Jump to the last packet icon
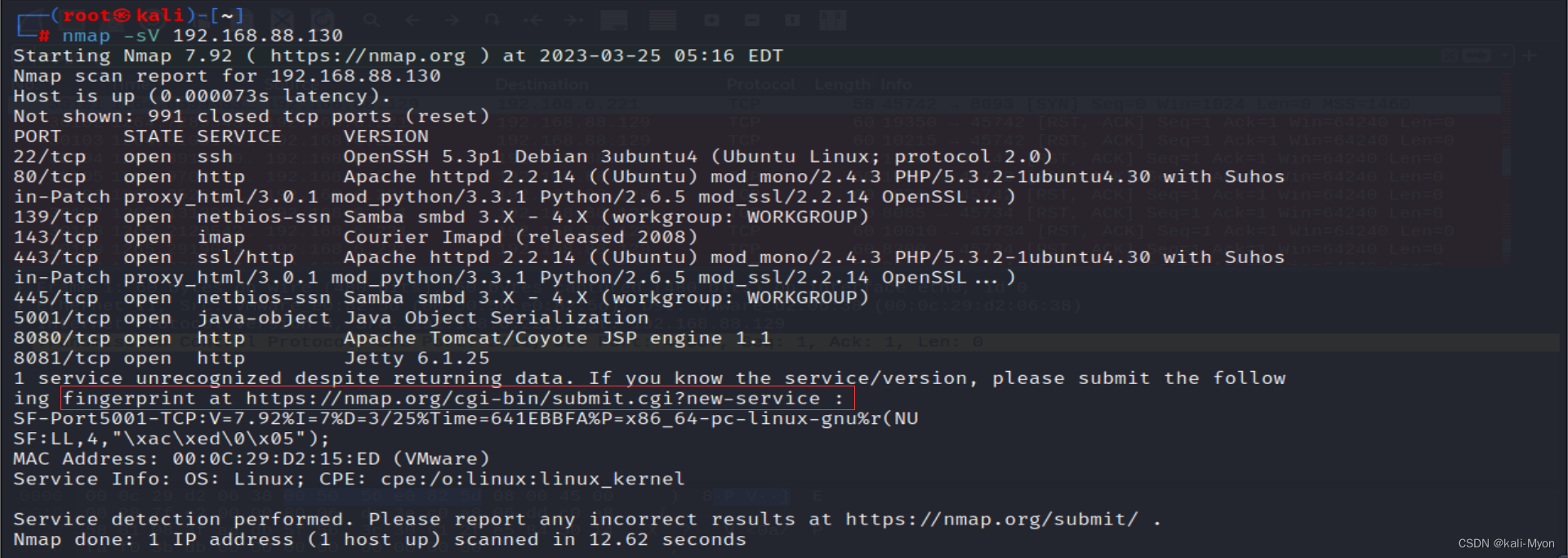 click(x=573, y=20)
